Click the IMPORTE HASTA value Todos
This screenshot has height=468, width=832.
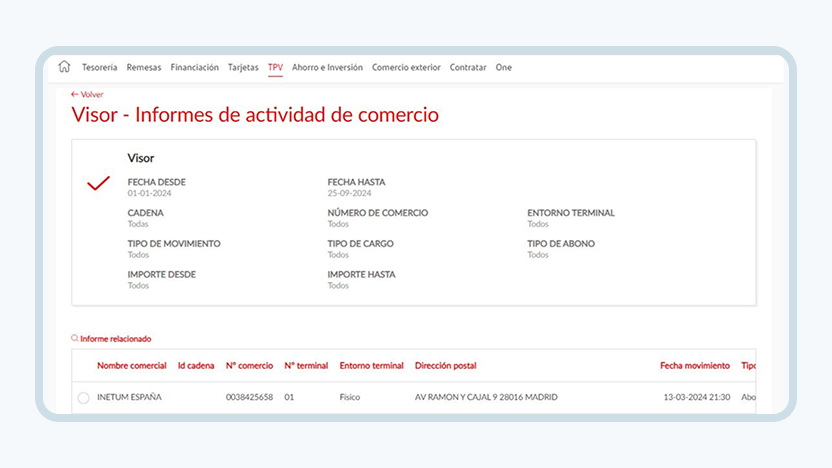tap(338, 285)
